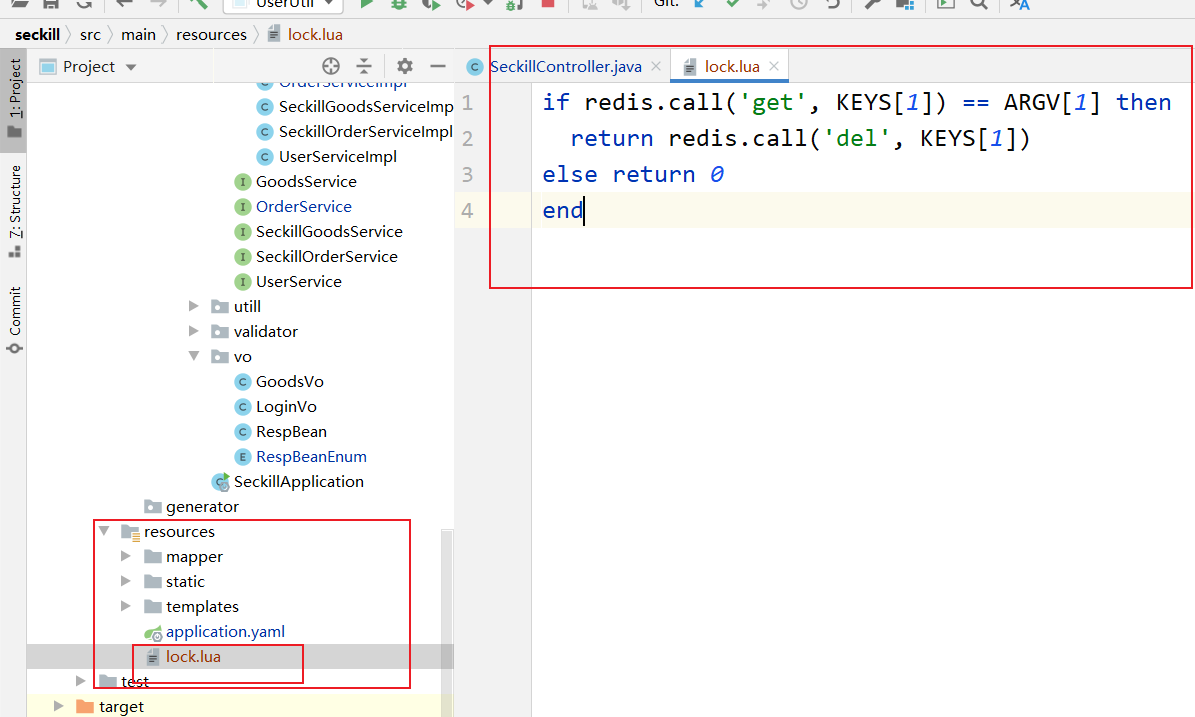Run the UserUtil configuration with the green Run icon
1195x717 pixels.
[x=366, y=7]
